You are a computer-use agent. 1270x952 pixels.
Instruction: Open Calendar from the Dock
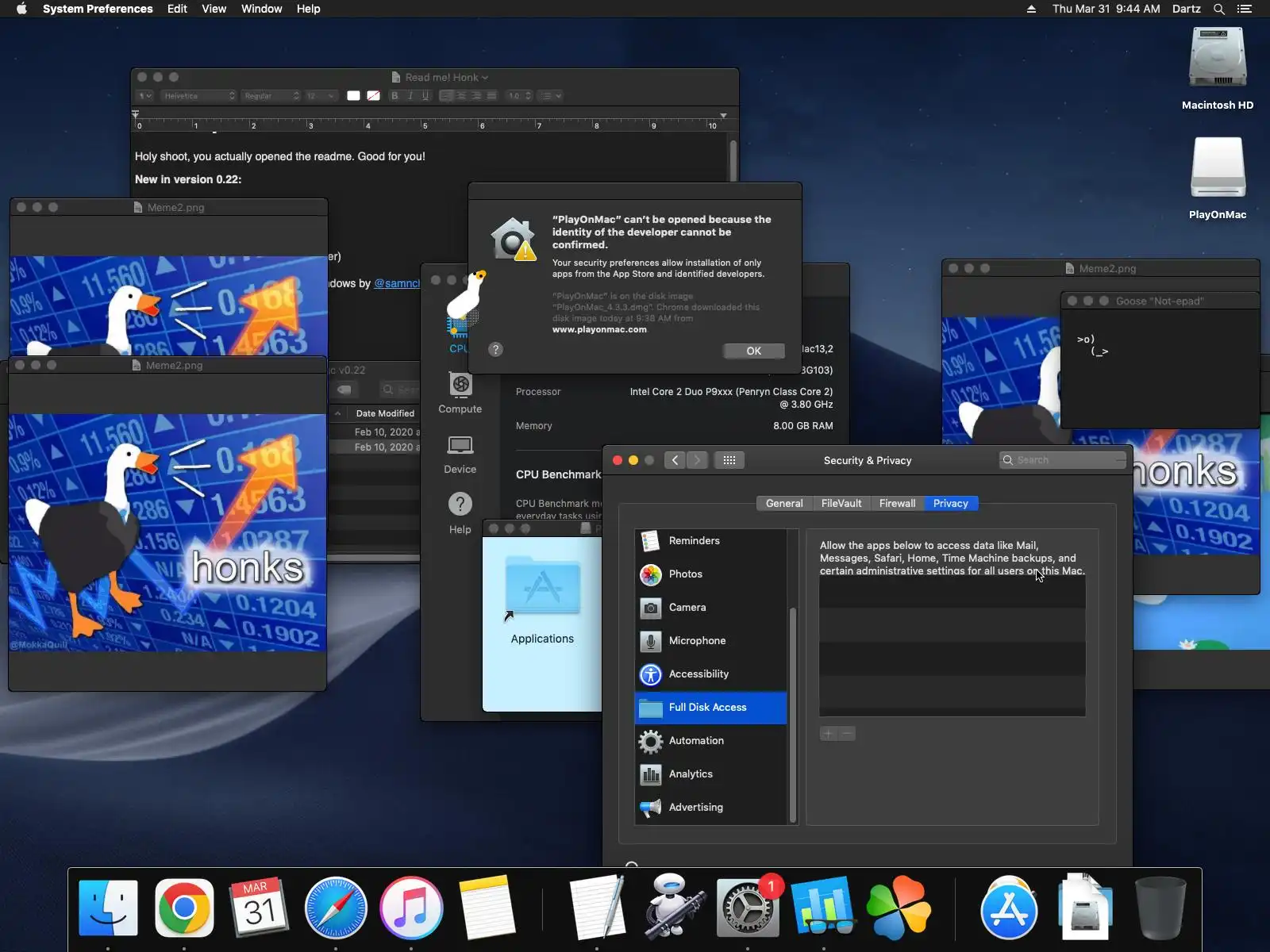(260, 908)
